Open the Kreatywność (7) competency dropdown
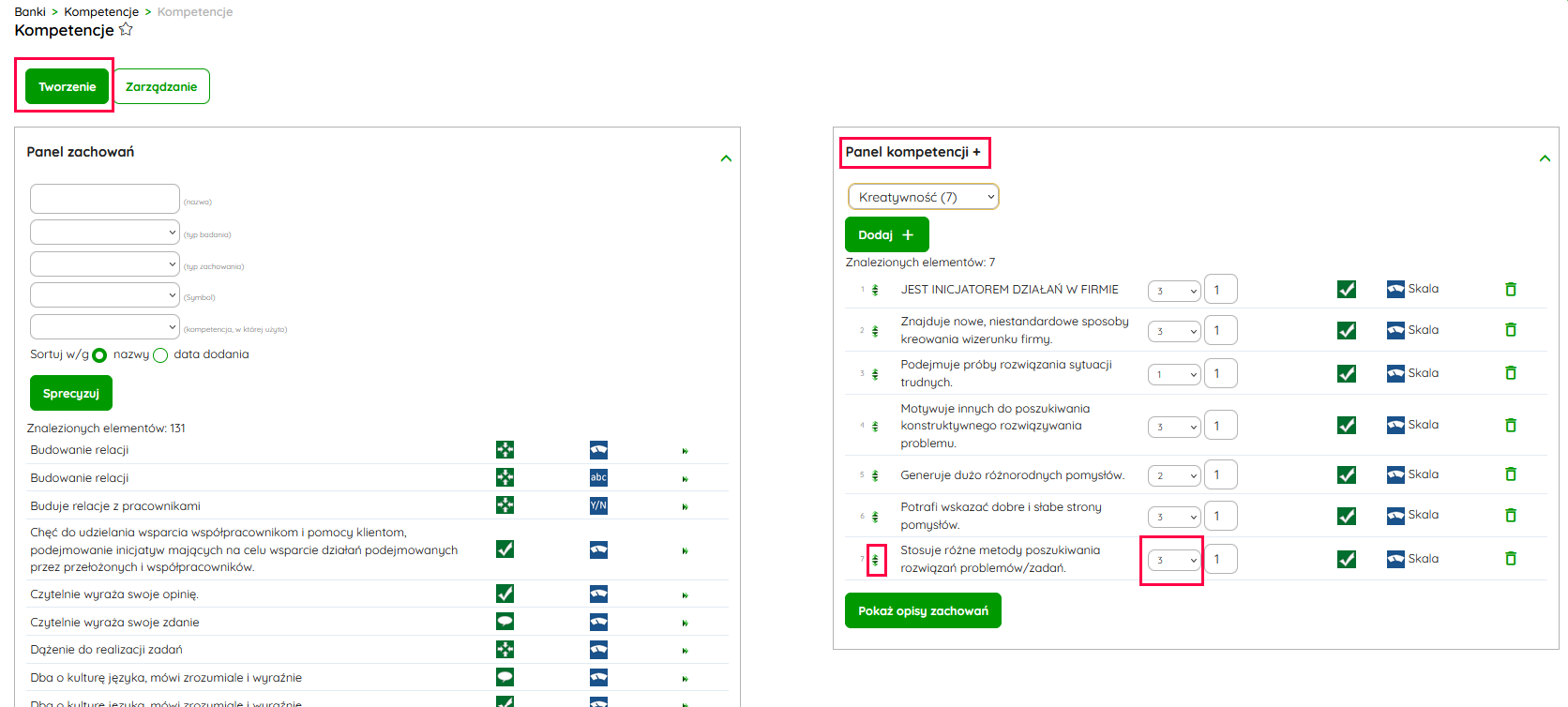The image size is (1568, 707). click(x=923, y=197)
